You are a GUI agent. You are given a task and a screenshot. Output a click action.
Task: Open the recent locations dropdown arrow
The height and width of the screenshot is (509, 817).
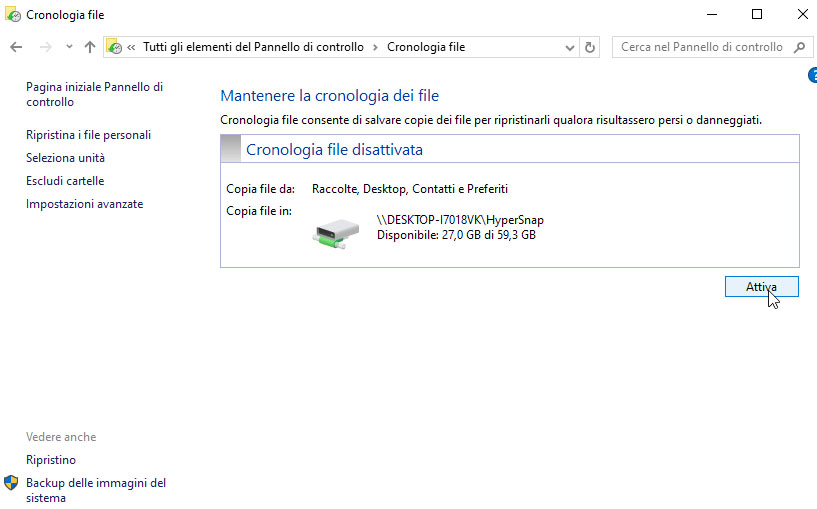[x=68, y=47]
